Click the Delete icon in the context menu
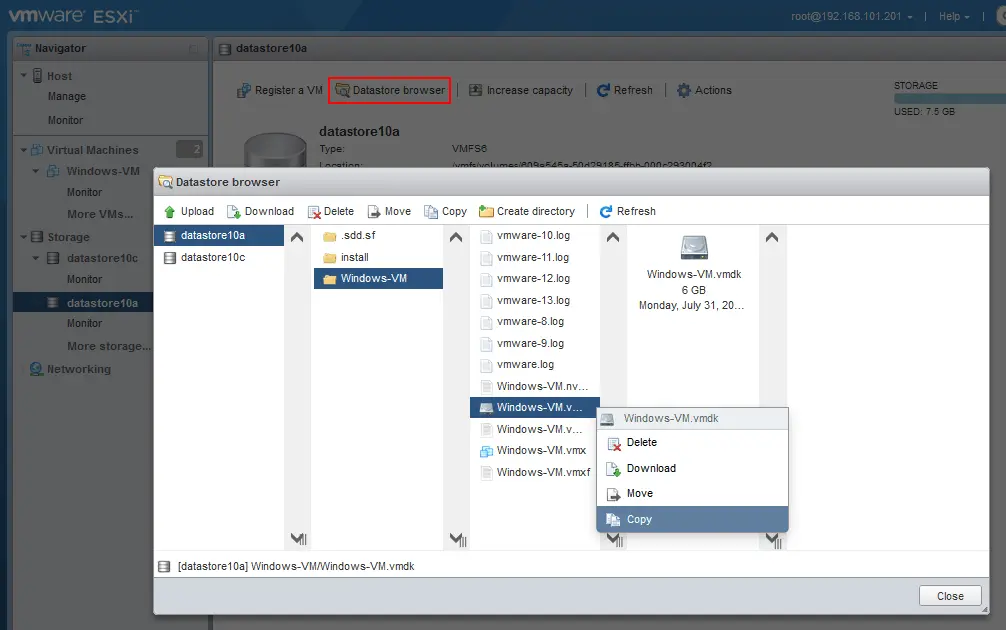 (614, 443)
